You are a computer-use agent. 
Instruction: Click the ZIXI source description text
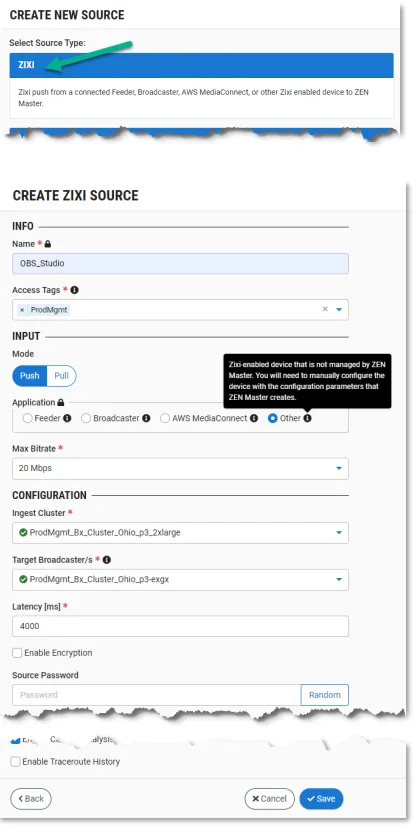pyautogui.click(x=193, y=96)
